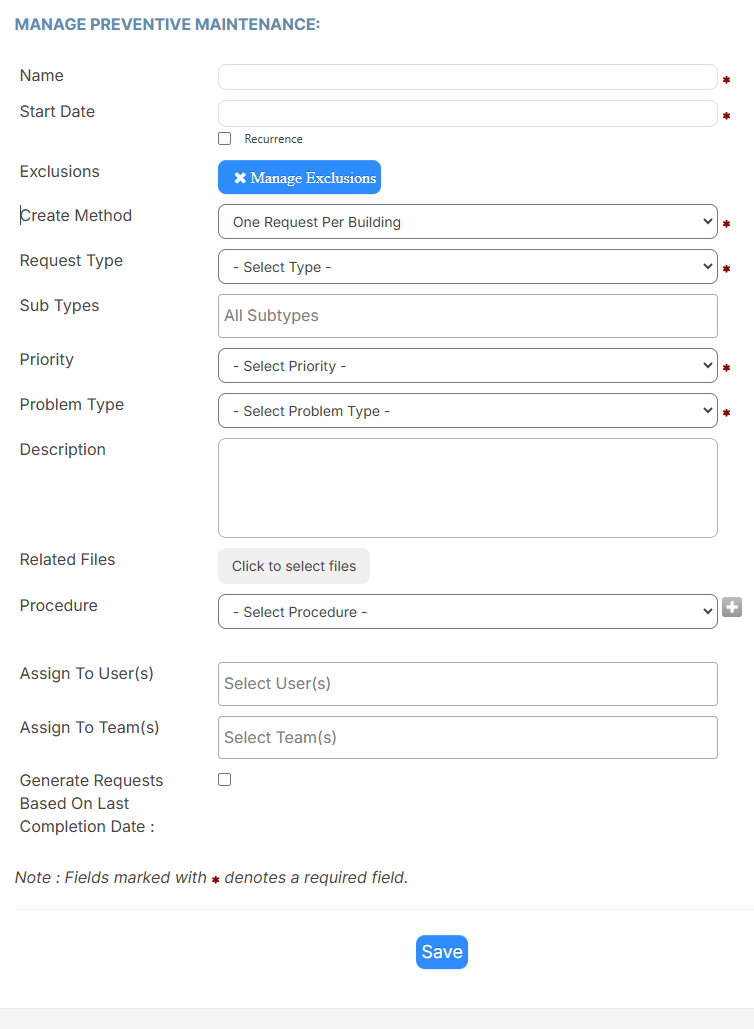Click into the Start Date field
The height and width of the screenshot is (1029, 754).
[x=467, y=114]
